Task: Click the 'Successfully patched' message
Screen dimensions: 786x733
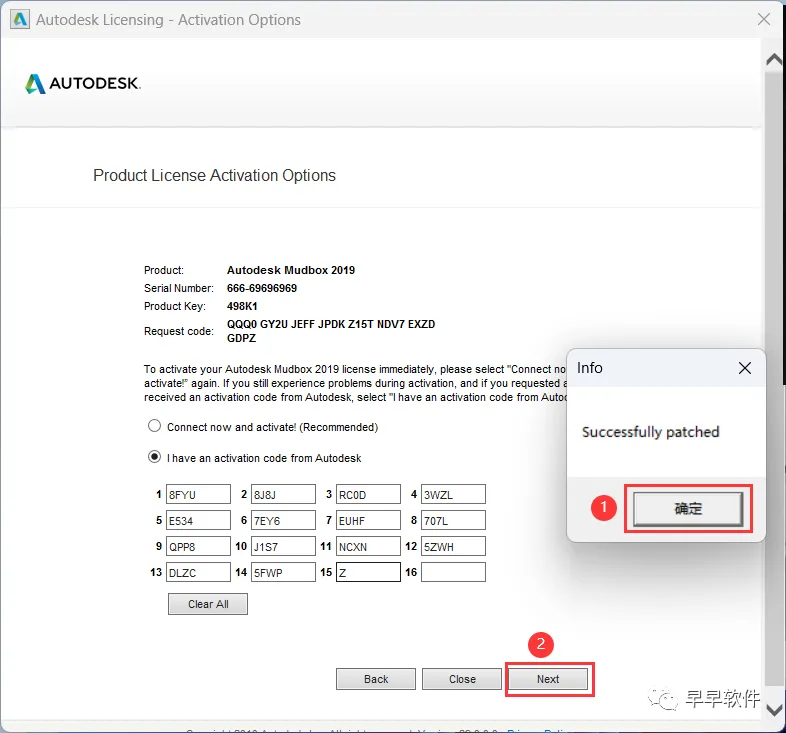Action: coord(650,432)
